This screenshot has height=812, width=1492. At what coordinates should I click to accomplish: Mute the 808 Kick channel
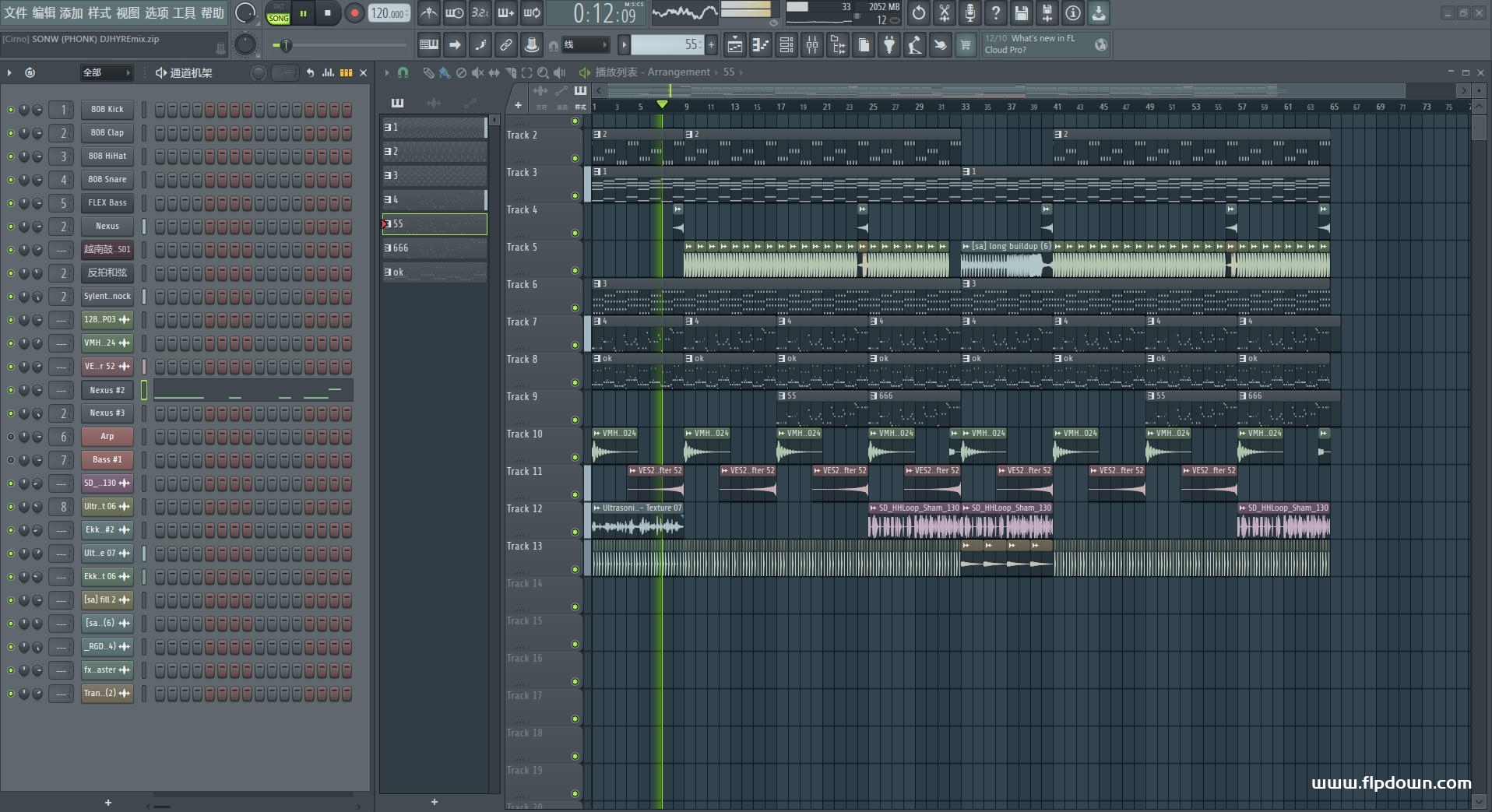(11, 110)
